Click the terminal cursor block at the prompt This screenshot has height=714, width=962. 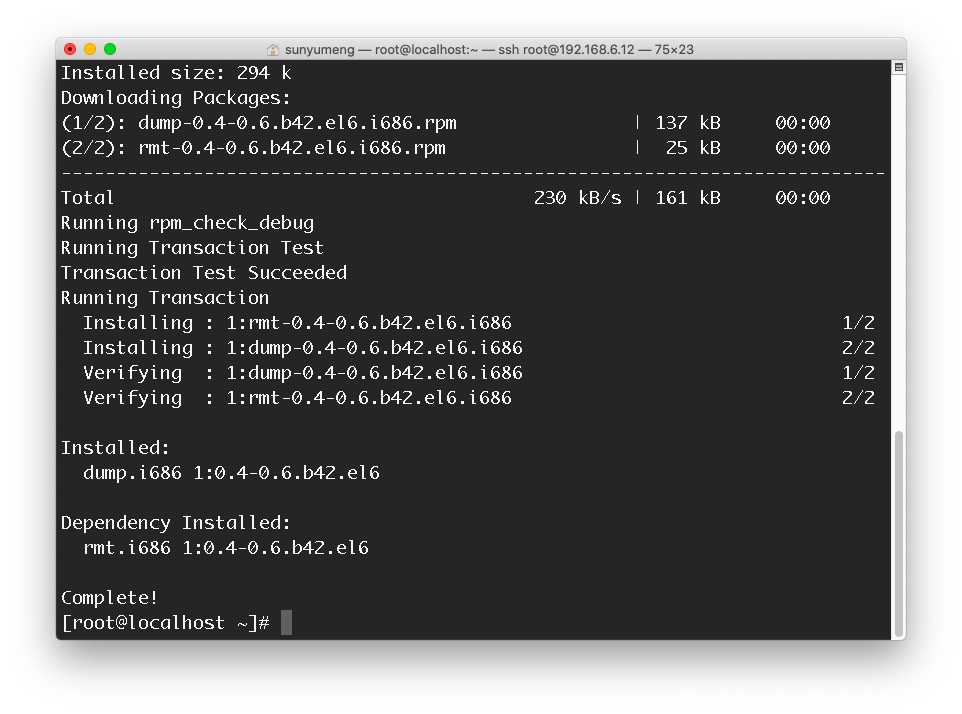pyautogui.click(x=287, y=623)
